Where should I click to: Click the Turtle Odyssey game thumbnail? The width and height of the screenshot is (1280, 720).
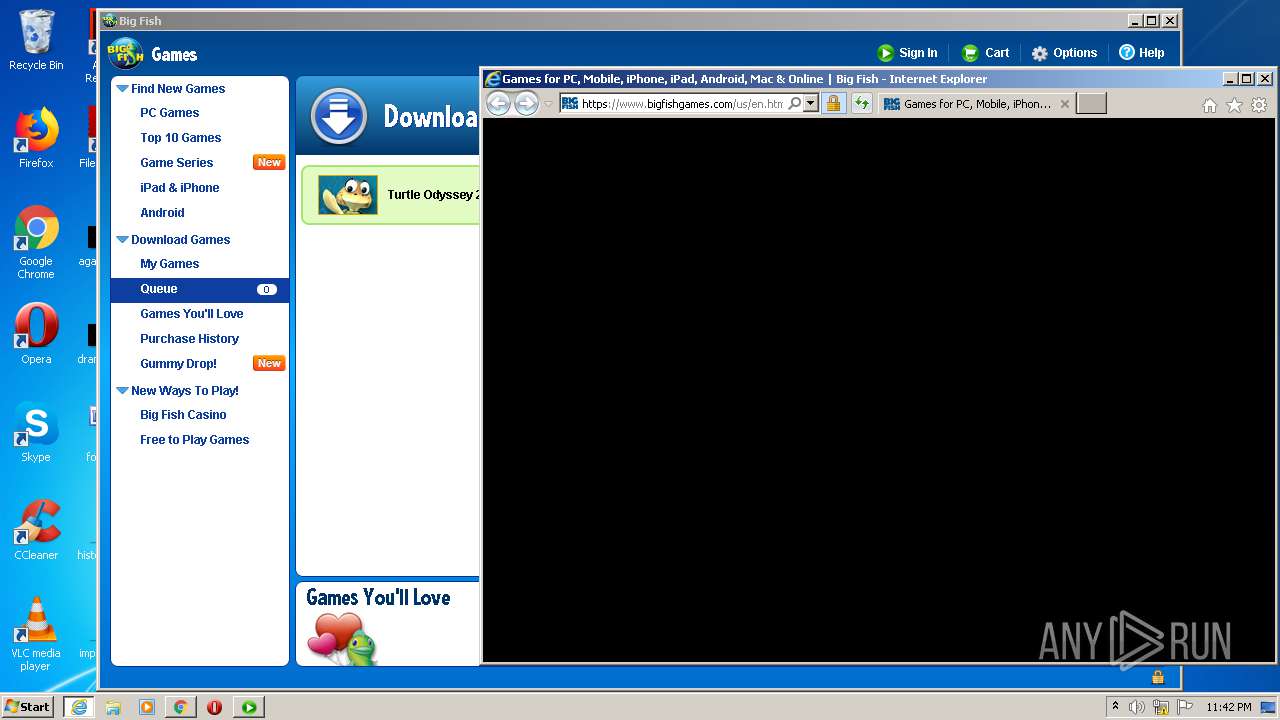(347, 195)
